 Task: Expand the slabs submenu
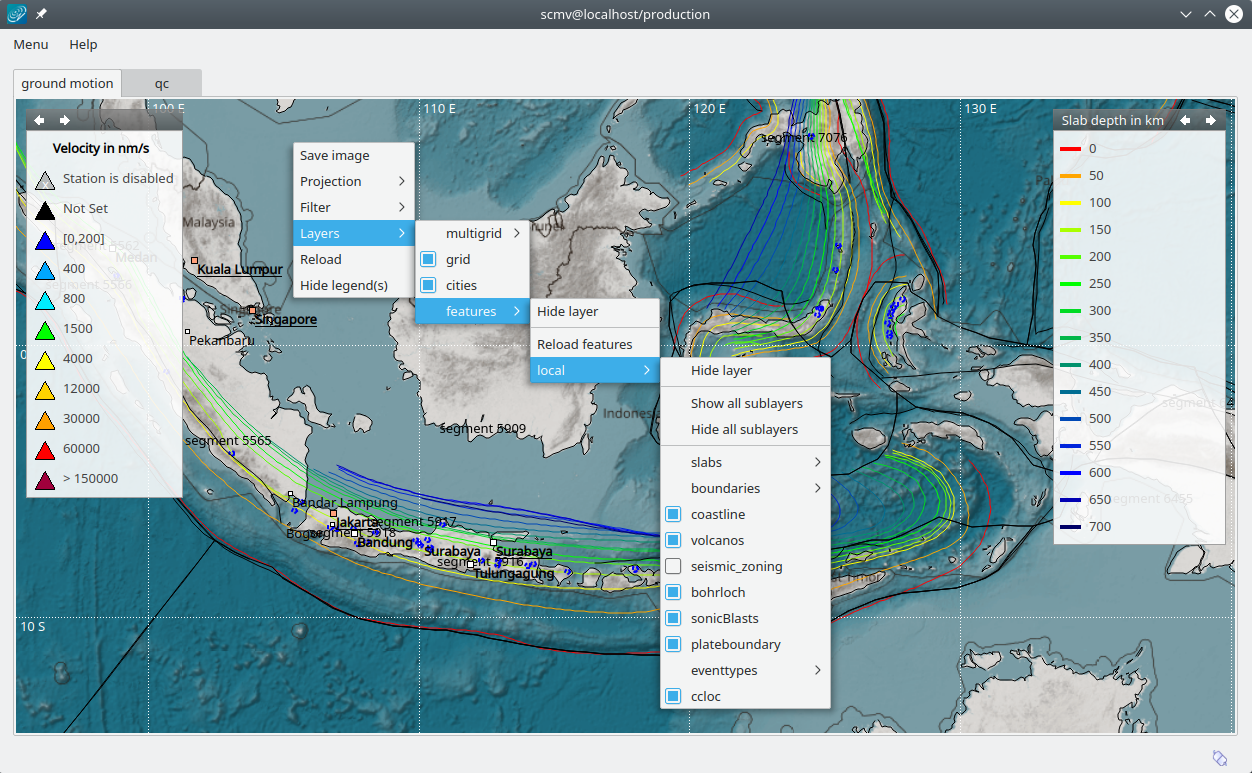point(745,462)
